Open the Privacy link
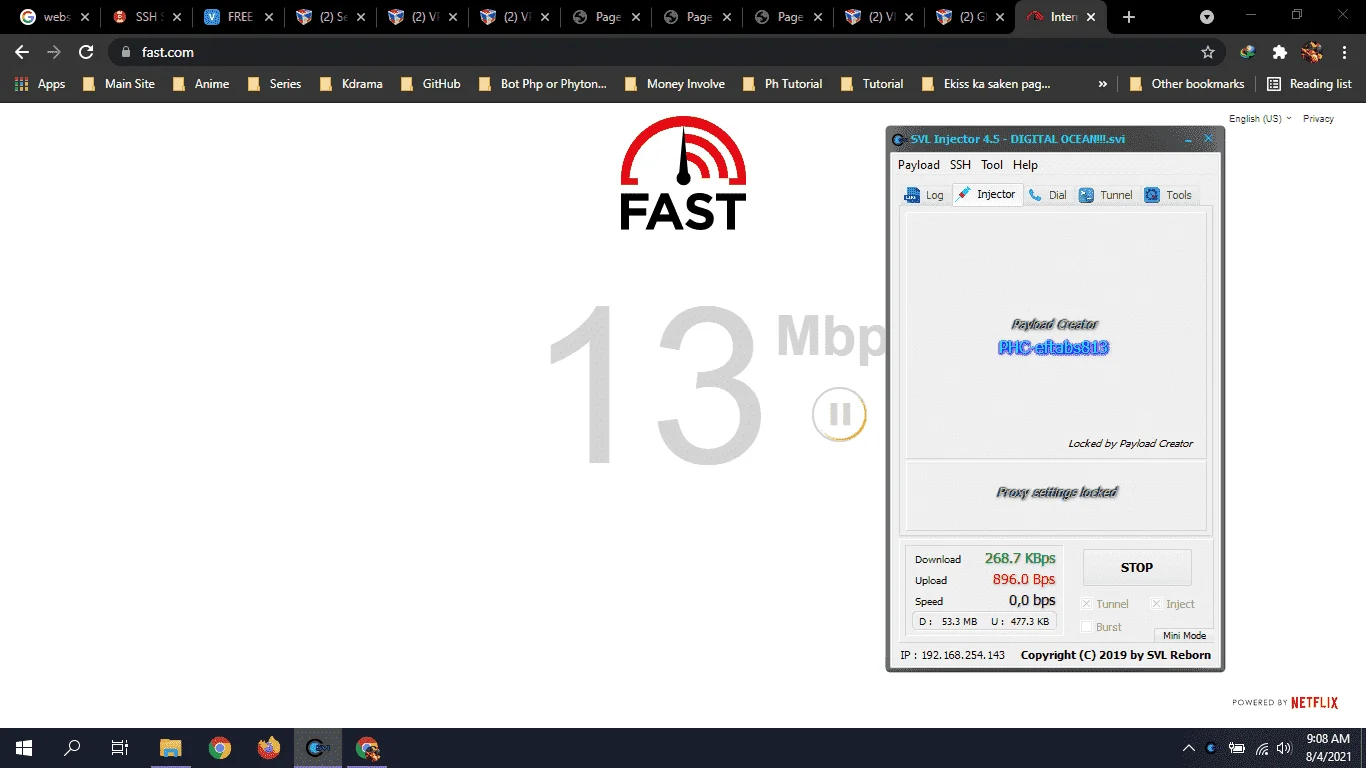The width and height of the screenshot is (1366, 768). pyautogui.click(x=1318, y=118)
